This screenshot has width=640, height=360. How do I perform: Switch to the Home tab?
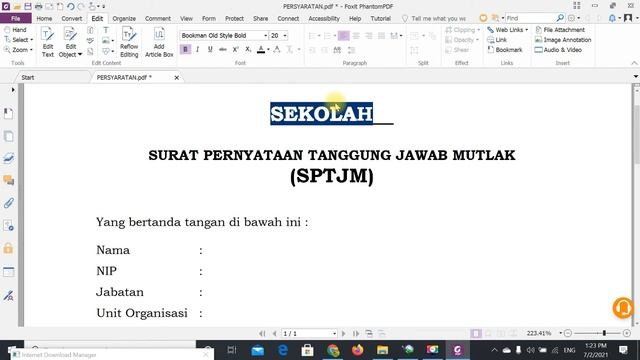[44, 18]
